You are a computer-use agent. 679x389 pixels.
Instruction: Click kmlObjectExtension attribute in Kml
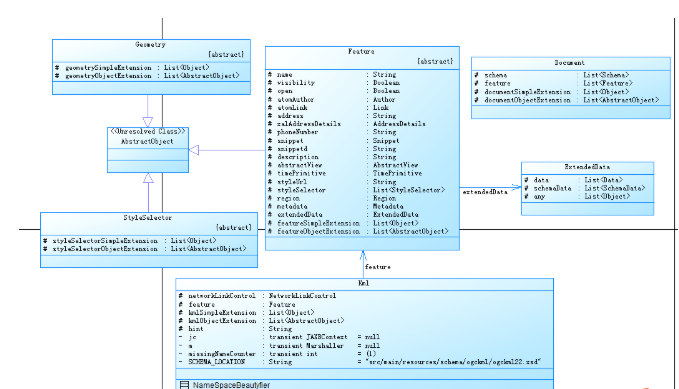pos(261,321)
